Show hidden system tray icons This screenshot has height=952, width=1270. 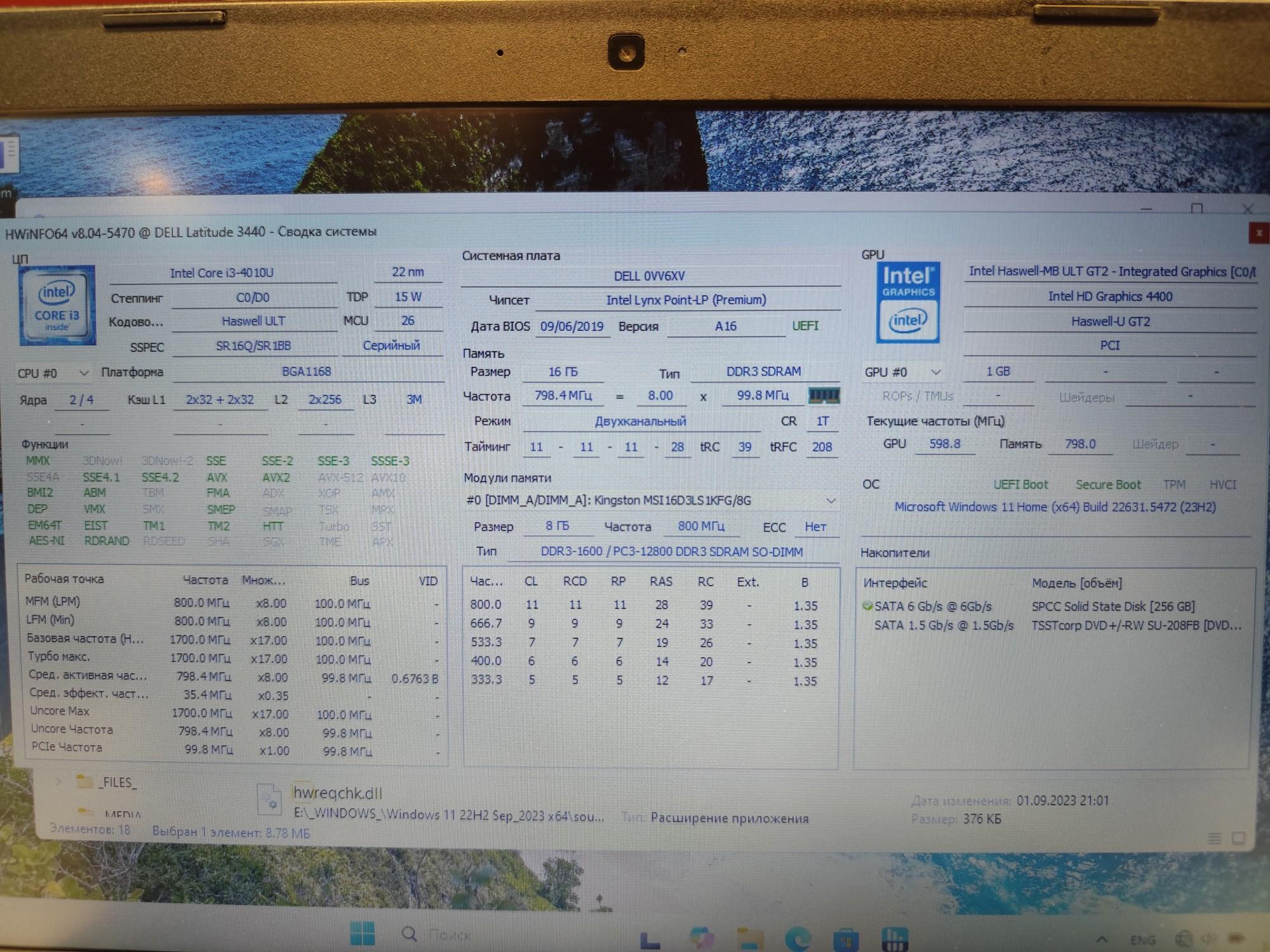click(1102, 939)
